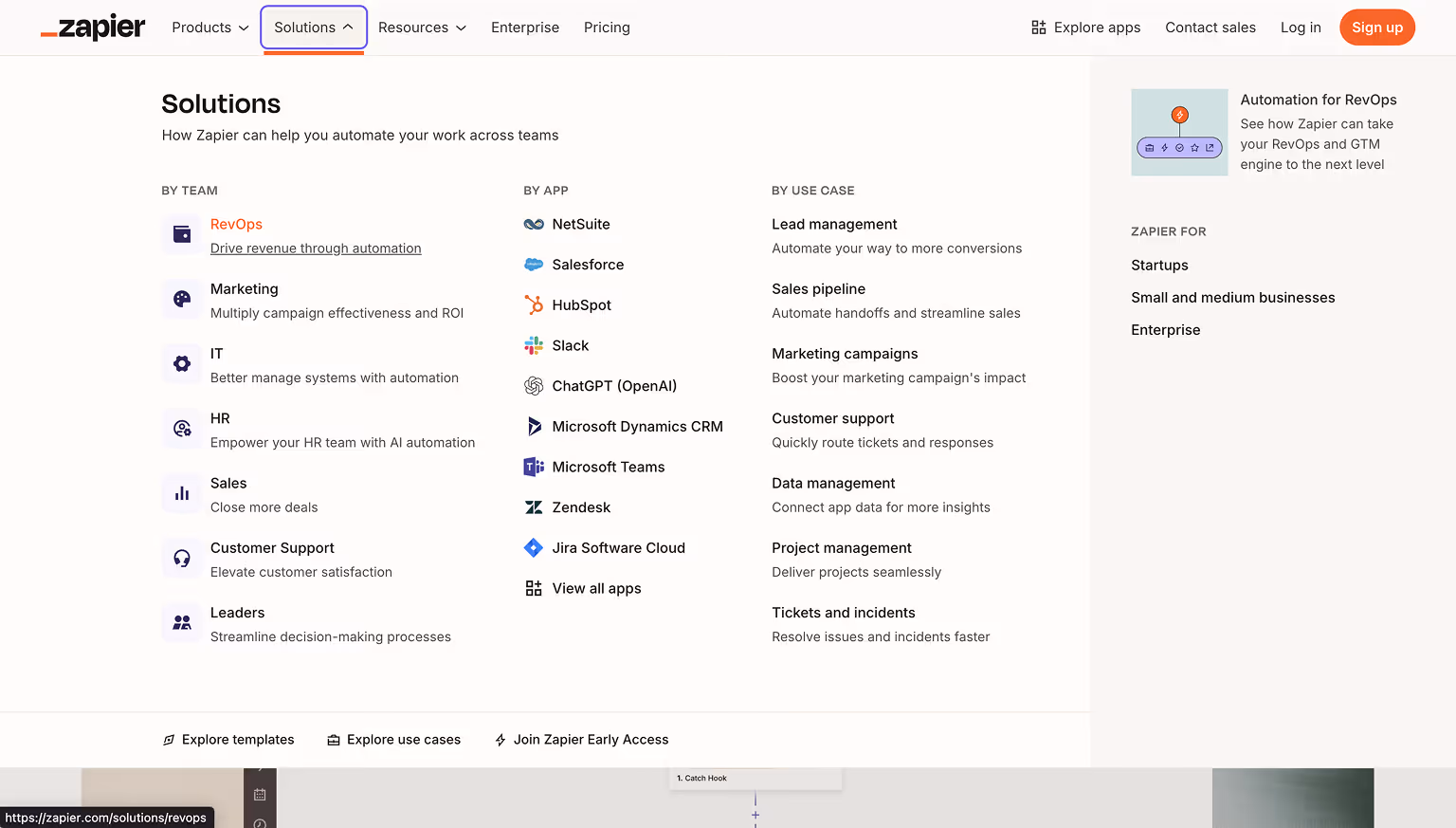Open the Lead management use case
1456x828 pixels.
click(x=834, y=224)
